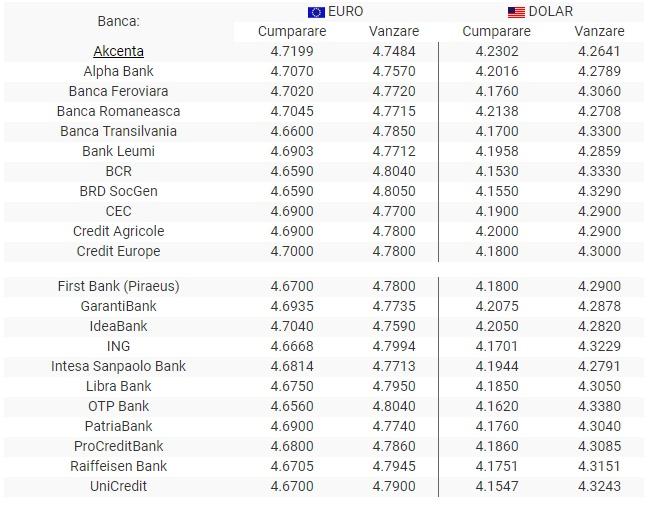Select Raiffeisen Bank in the list

coord(119,466)
